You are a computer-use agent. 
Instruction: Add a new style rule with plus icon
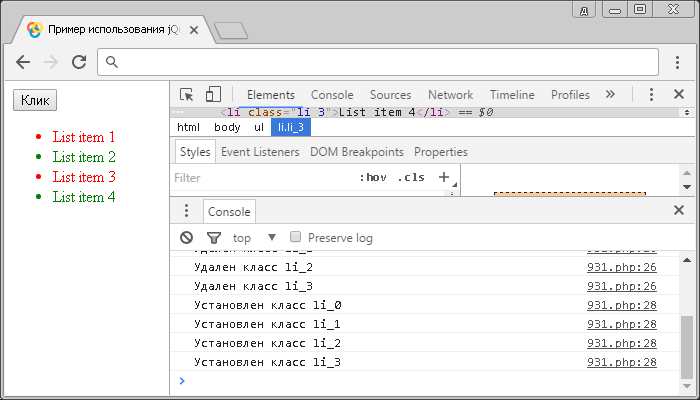pyautogui.click(x=444, y=177)
